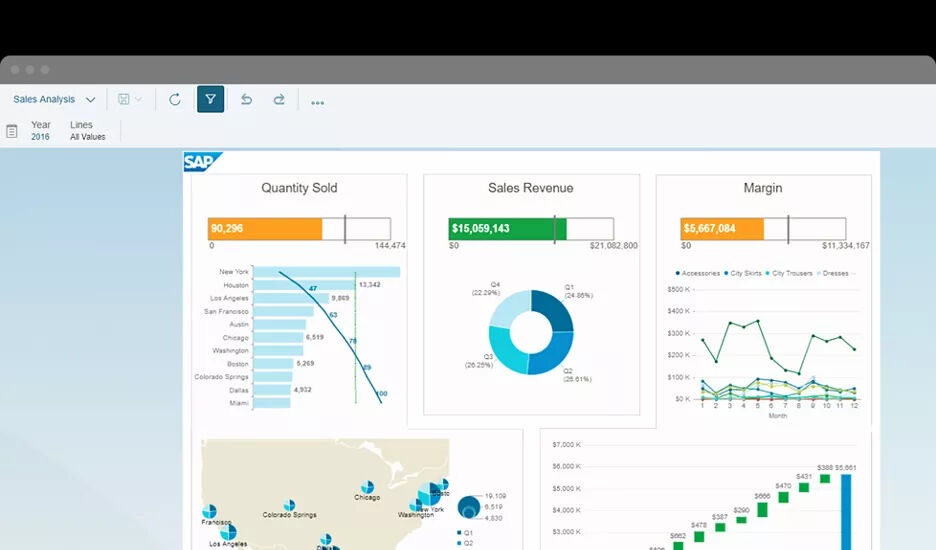Screen dimensions: 936x550
Task: Toggle the Filter funnel button
Action: 210,100
